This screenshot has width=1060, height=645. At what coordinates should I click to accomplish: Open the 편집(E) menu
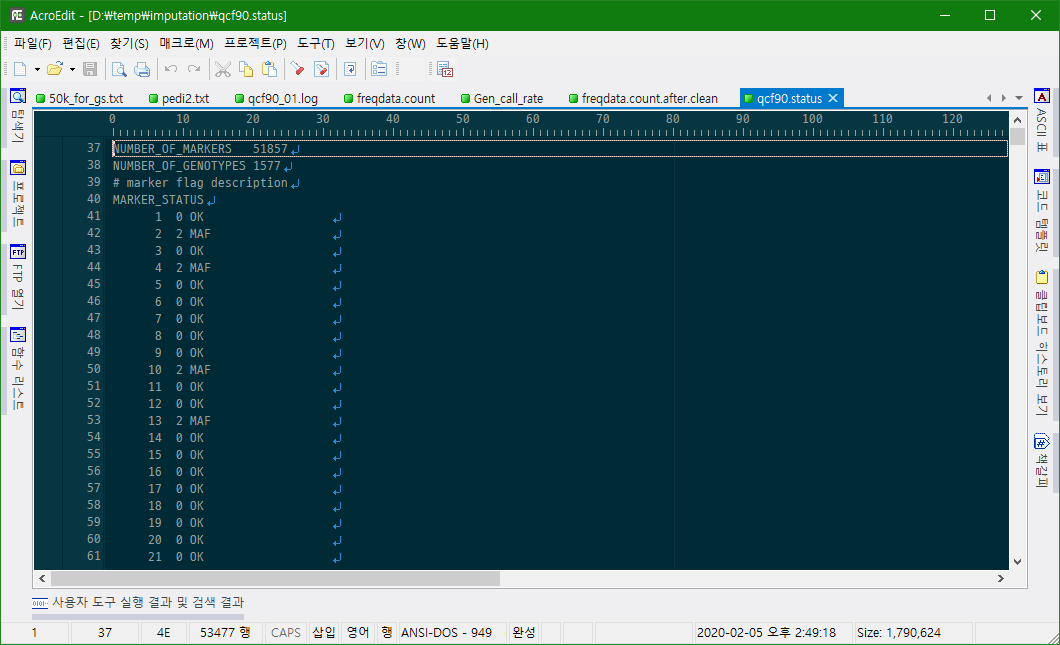point(80,44)
